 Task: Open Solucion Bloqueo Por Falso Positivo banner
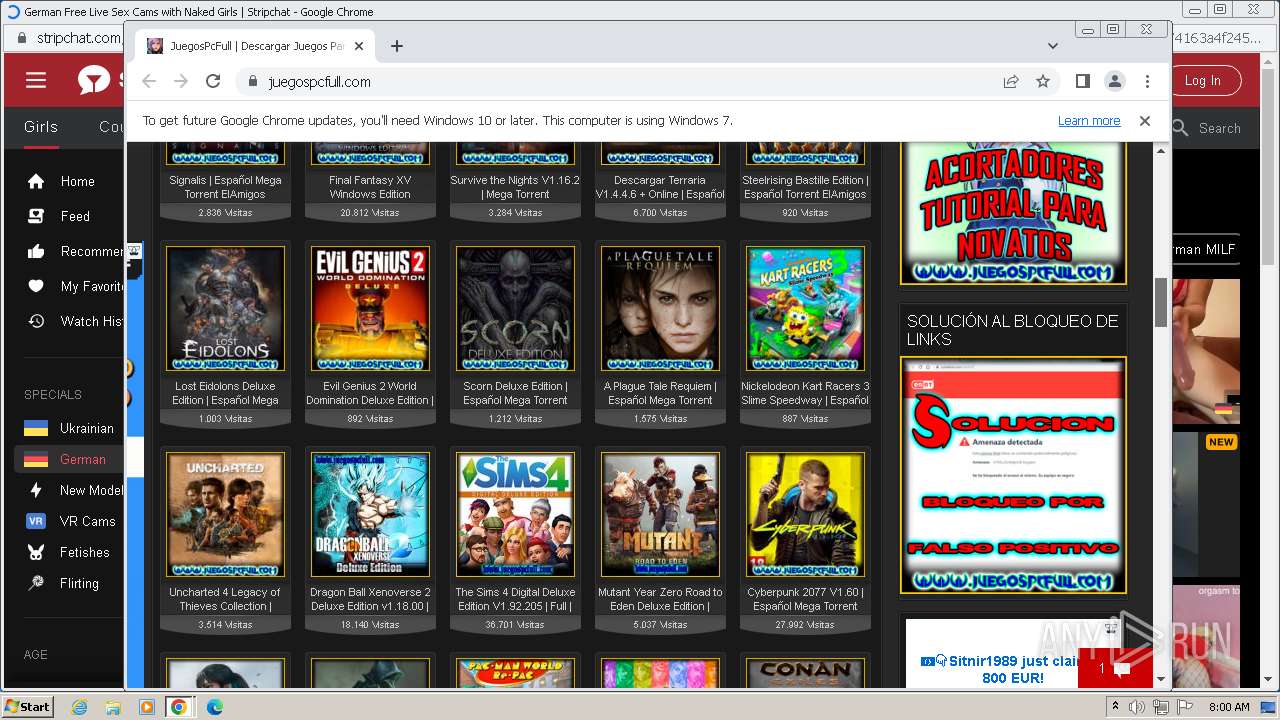tap(1013, 475)
